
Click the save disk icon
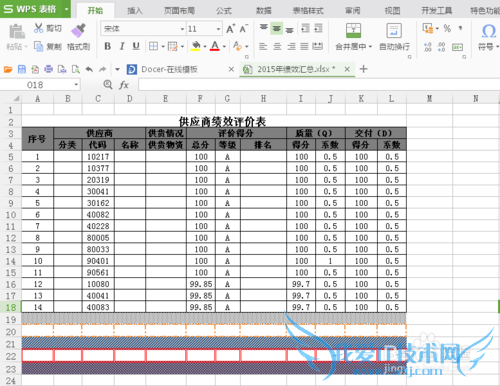pyautogui.click(x=22, y=69)
